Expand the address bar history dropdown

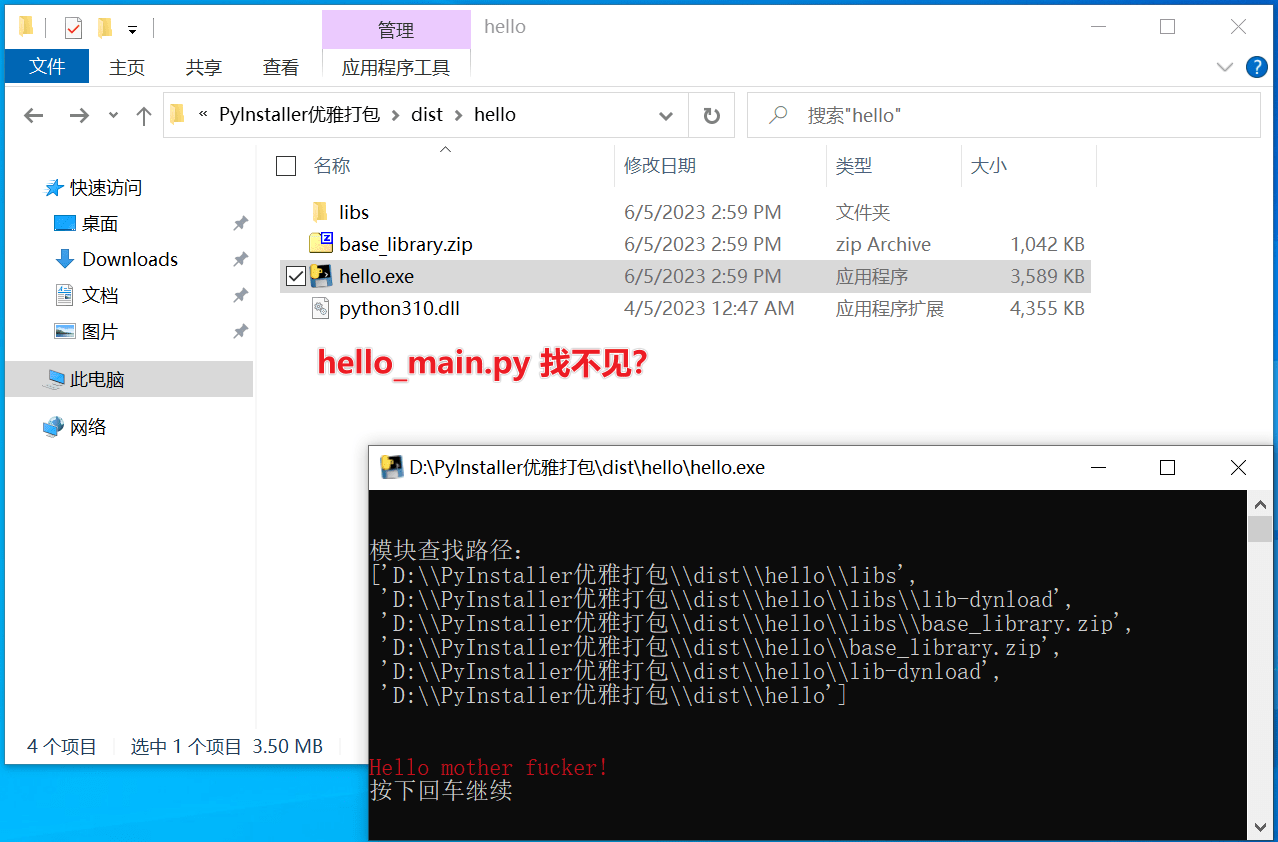[x=666, y=116]
